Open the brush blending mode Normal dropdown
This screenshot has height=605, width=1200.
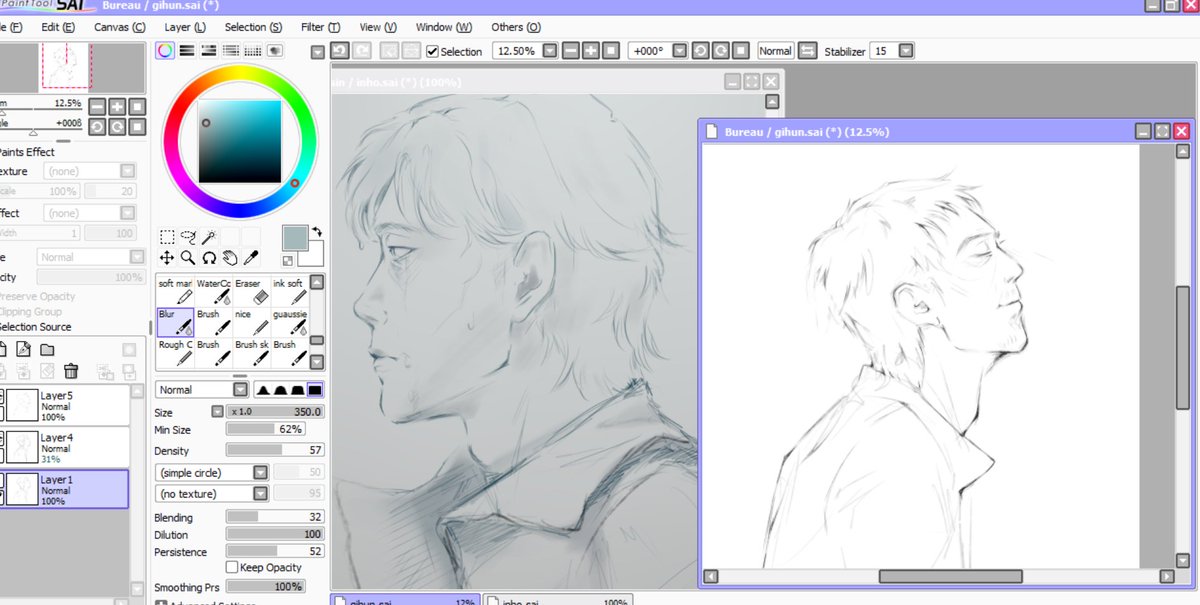click(203, 390)
